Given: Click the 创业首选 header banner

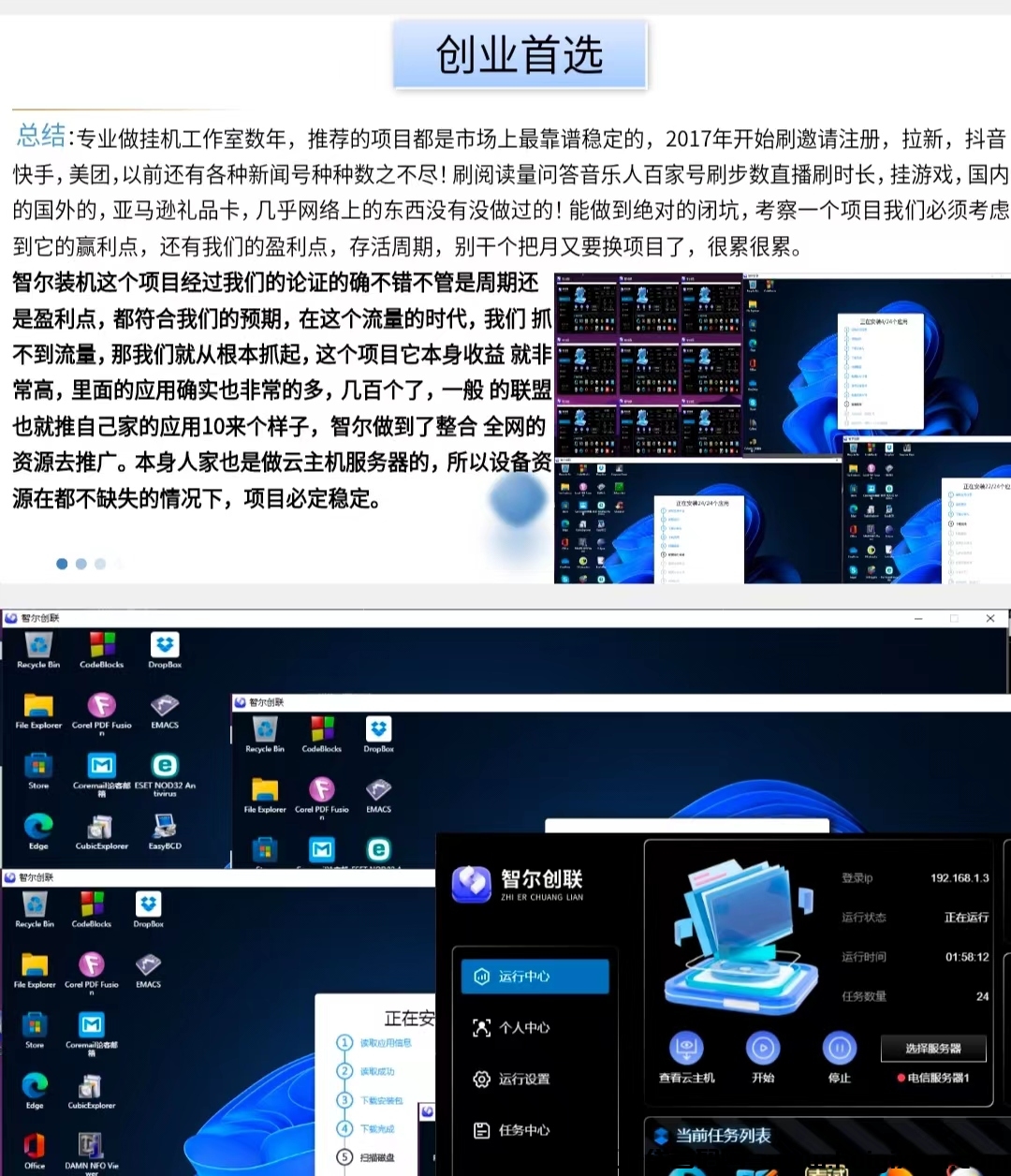Looking at the screenshot, I should click(x=520, y=55).
